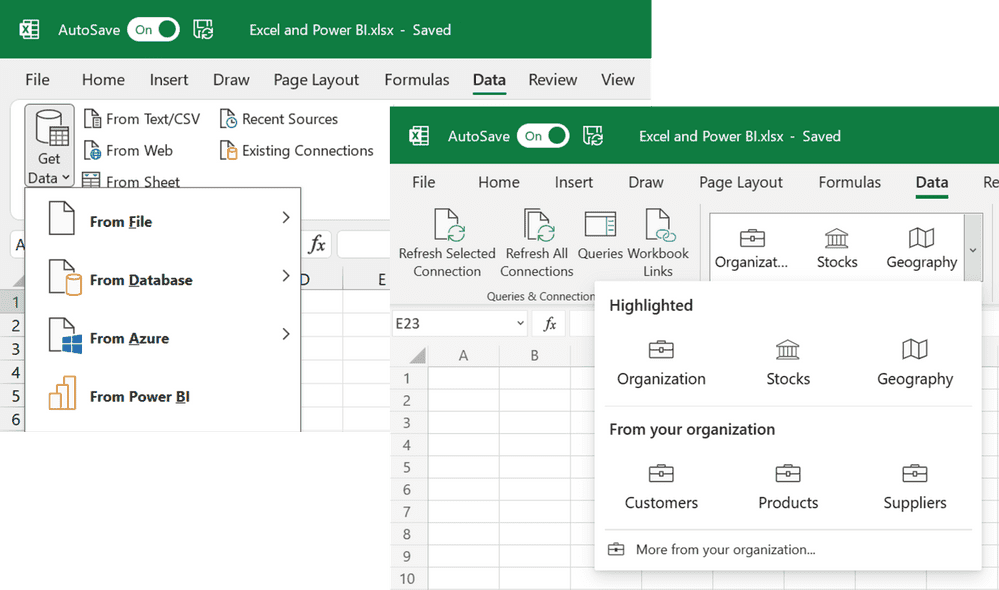Click the fx button in the right window
Viewport: 999px width, 590px height.
pos(549,324)
